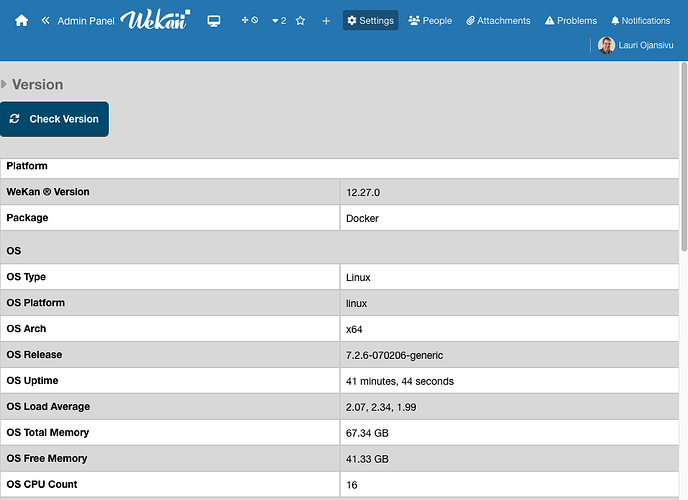This screenshot has height=500, width=688.
Task: Select the OS Arch value x64
Action: tap(354, 329)
